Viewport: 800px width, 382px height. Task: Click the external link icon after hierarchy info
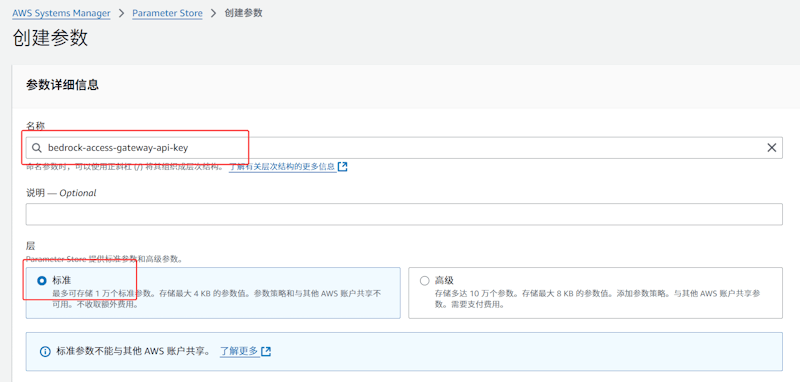click(342, 167)
